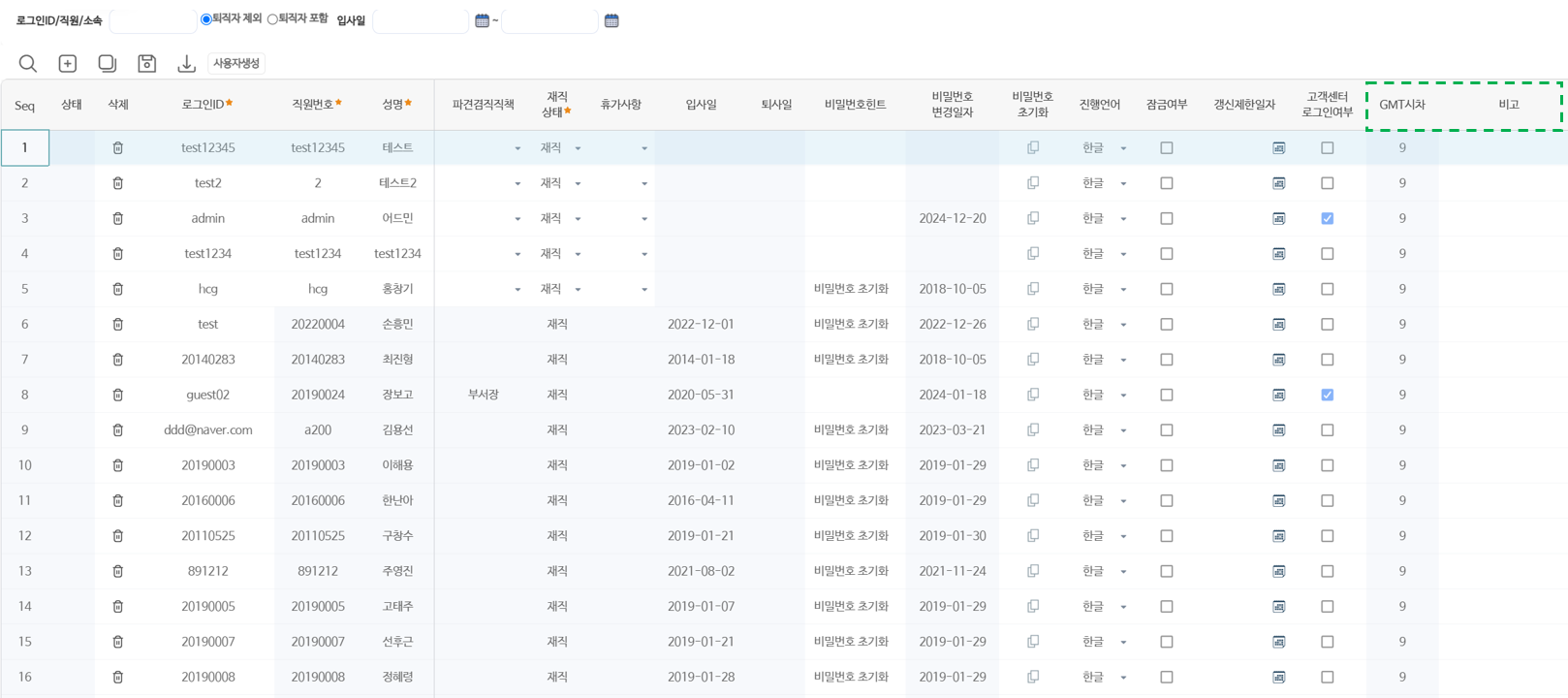Viewport: 1568px width, 698px height.
Task: Open language dropdown for hcg row
Action: pyautogui.click(x=1123, y=290)
